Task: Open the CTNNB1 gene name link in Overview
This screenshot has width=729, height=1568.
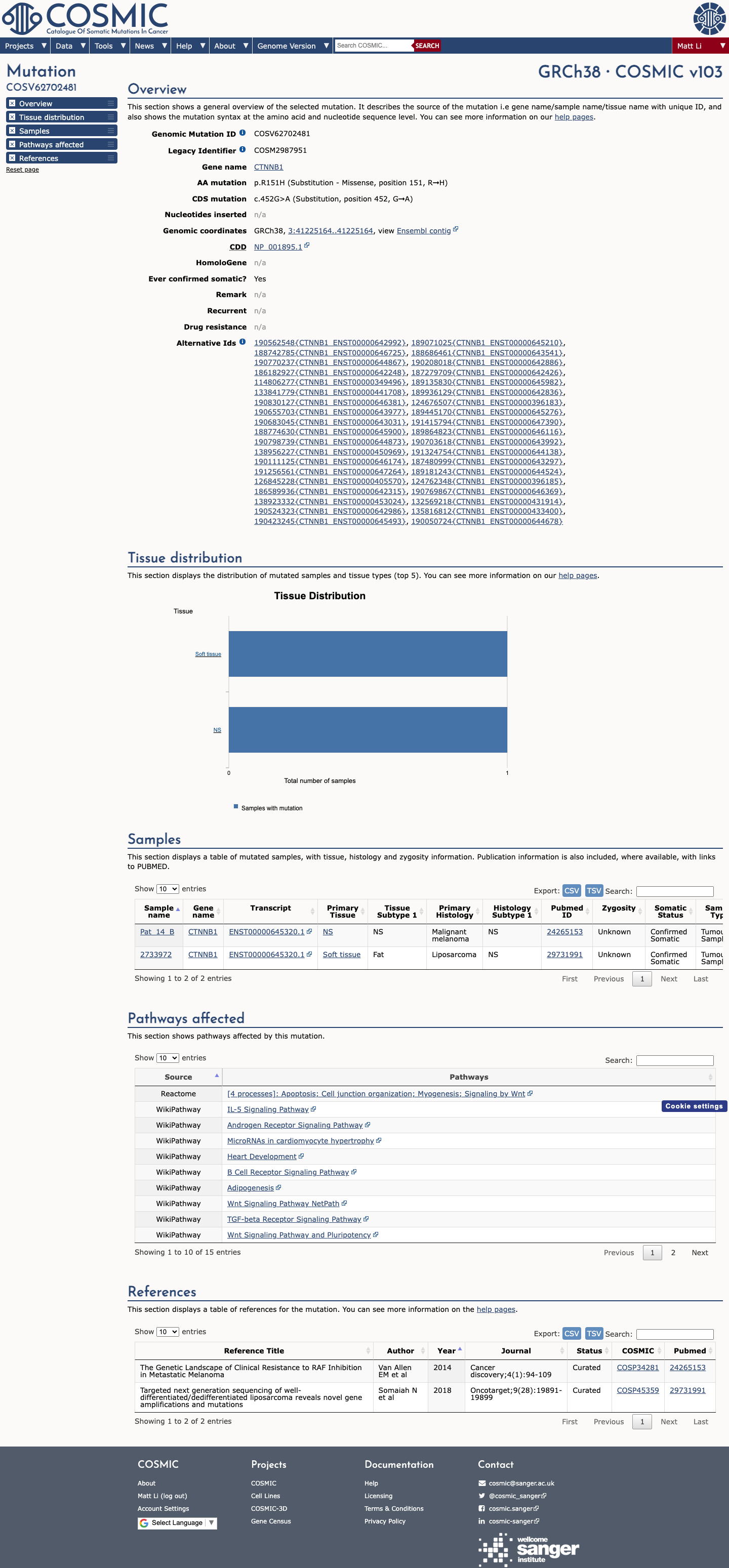Action: coord(269,167)
